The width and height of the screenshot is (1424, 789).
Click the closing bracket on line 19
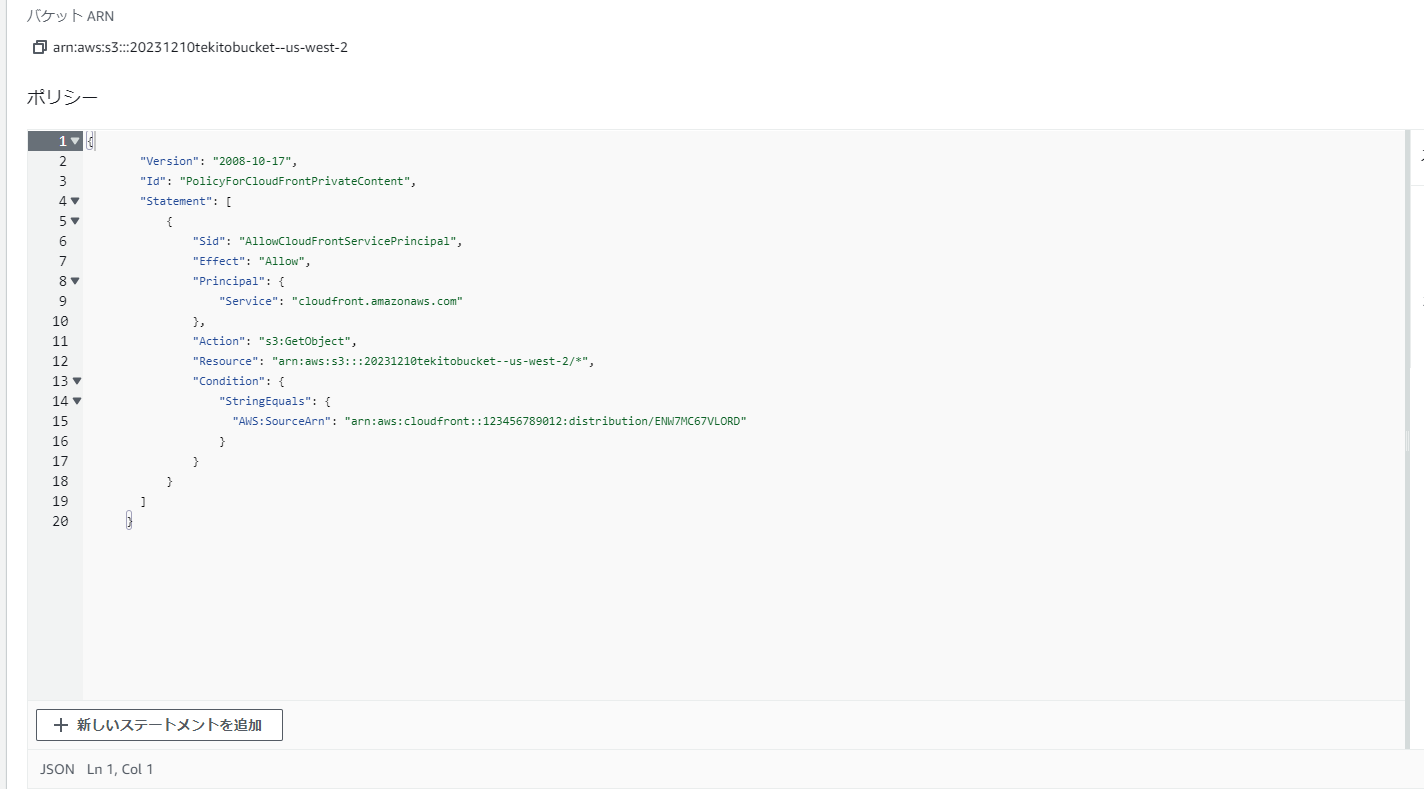coord(143,501)
